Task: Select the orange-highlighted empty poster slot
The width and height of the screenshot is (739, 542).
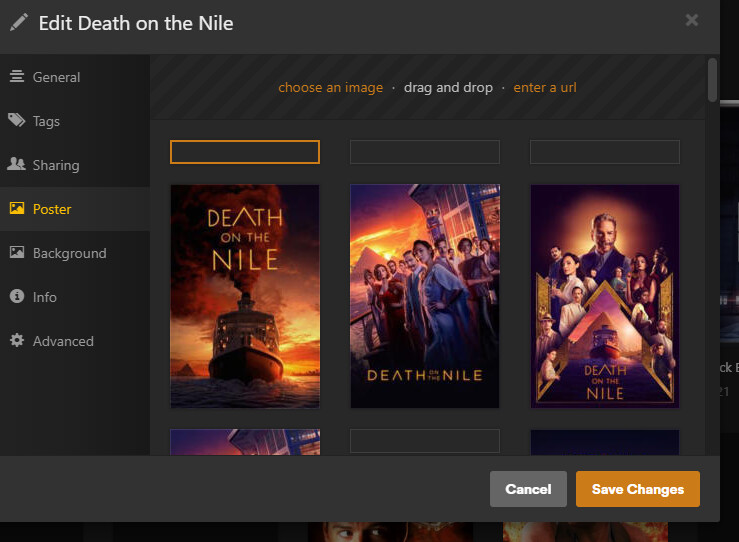Action: click(245, 152)
